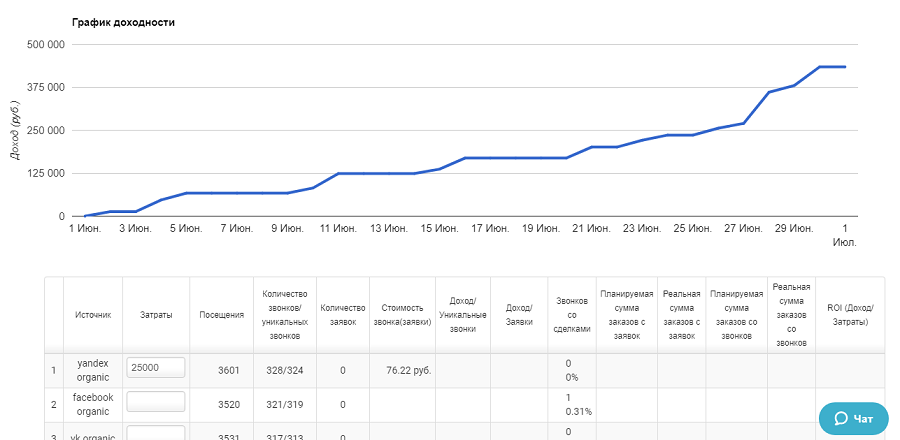This screenshot has width=900, height=440.
Task: Click the row number 2 cell
Action: click(54, 404)
